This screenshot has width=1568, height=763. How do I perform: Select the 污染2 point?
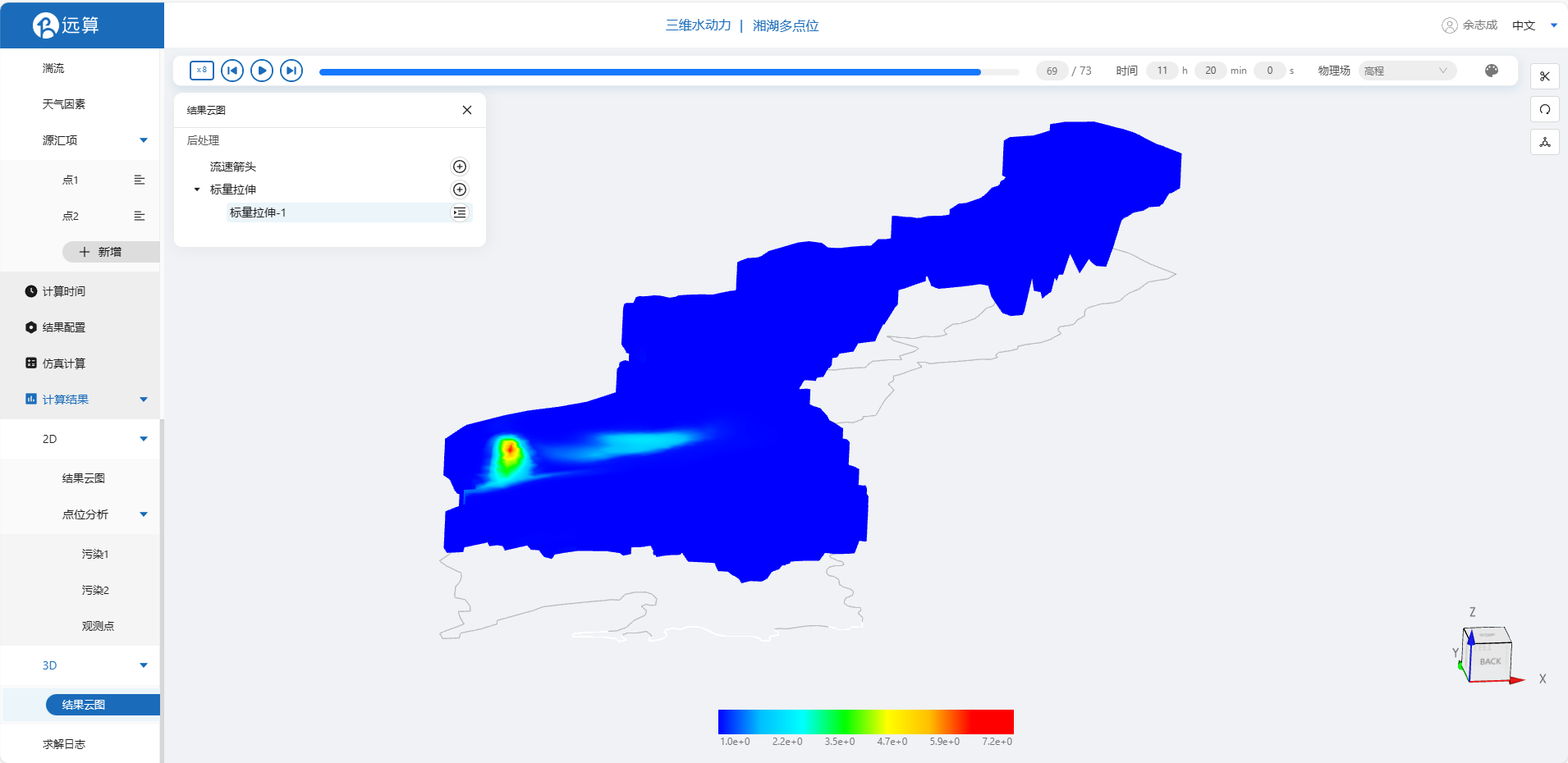tap(95, 590)
